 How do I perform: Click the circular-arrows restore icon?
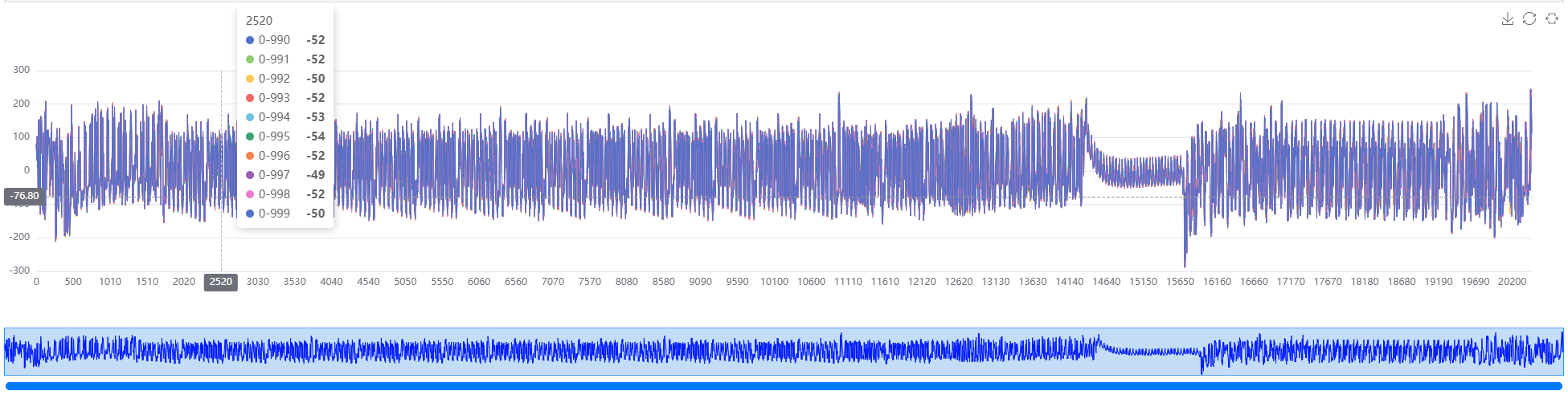[x=1529, y=18]
